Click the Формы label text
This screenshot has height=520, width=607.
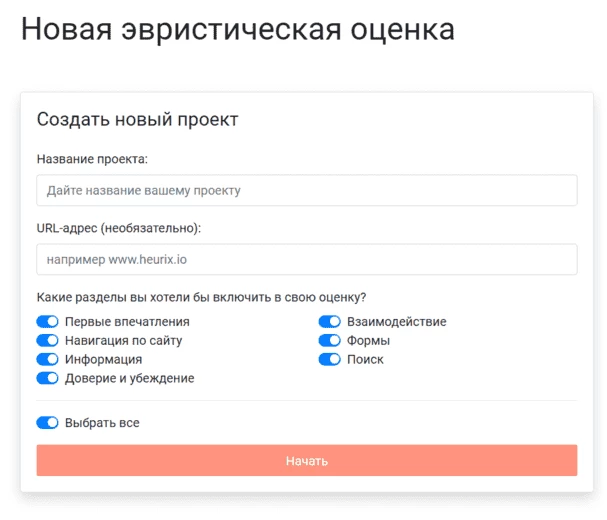pyautogui.click(x=369, y=341)
